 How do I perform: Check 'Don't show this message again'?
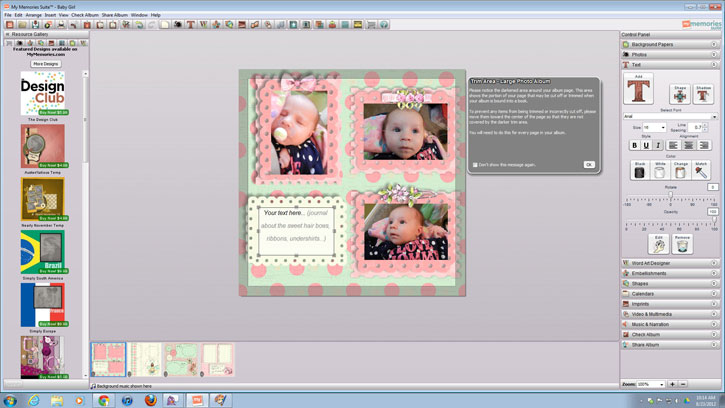coord(475,165)
